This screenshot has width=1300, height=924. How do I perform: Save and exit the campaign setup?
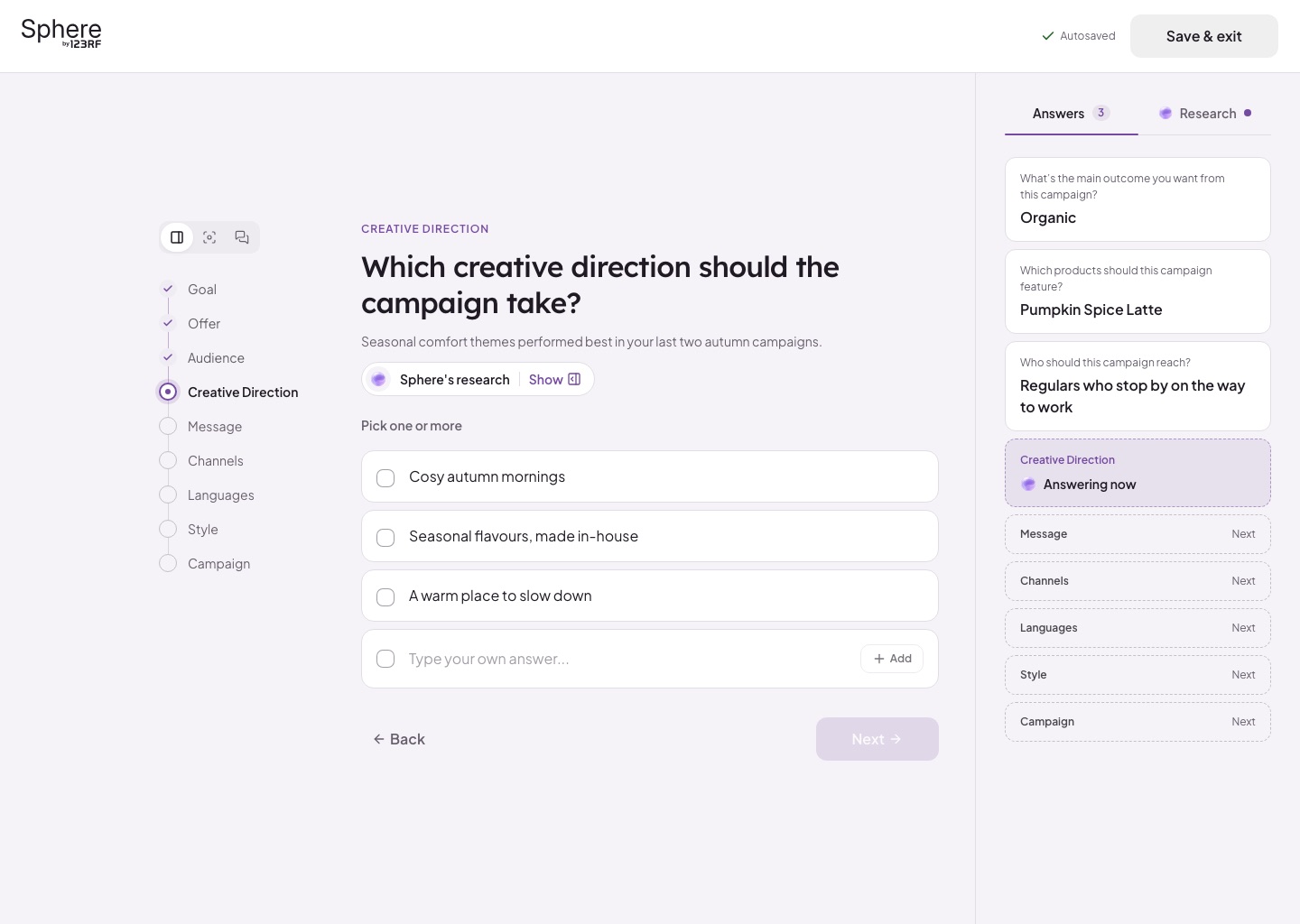pyautogui.click(x=1204, y=36)
